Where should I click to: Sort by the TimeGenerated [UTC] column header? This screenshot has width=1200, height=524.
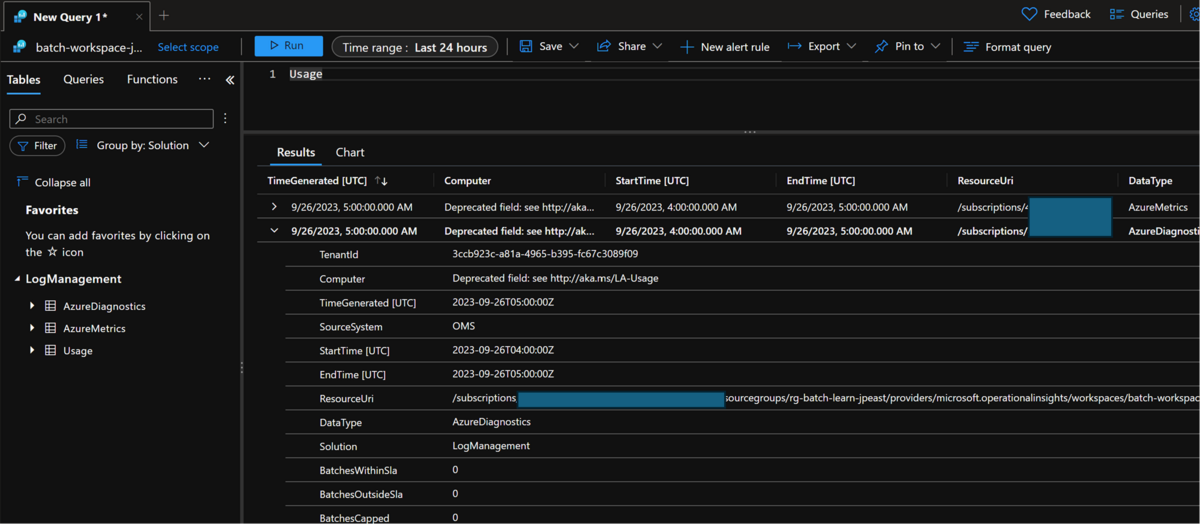(x=318, y=181)
